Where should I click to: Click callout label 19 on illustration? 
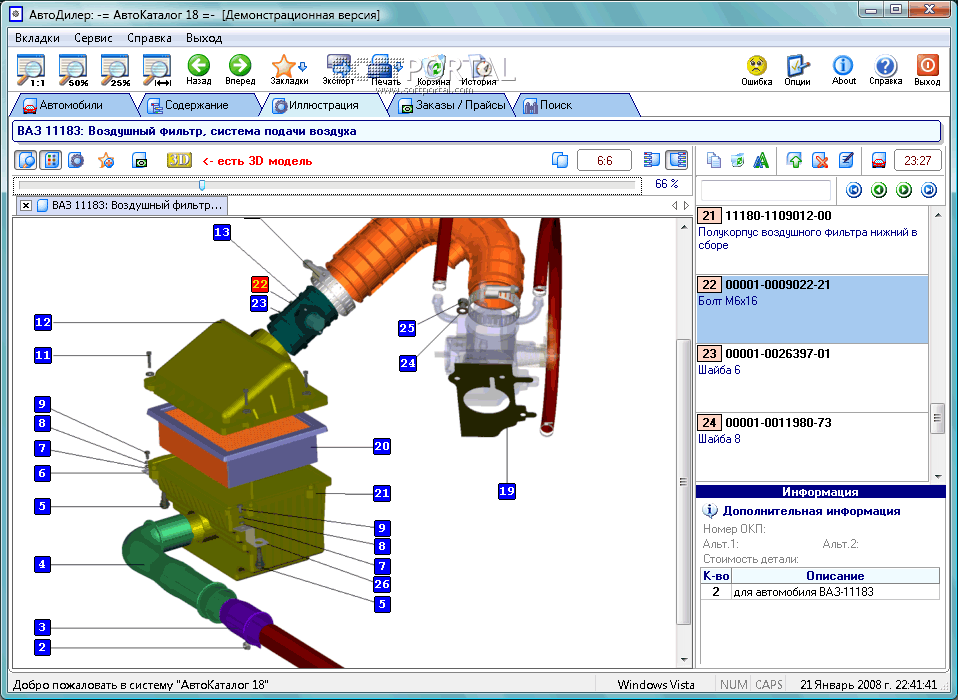pos(506,490)
